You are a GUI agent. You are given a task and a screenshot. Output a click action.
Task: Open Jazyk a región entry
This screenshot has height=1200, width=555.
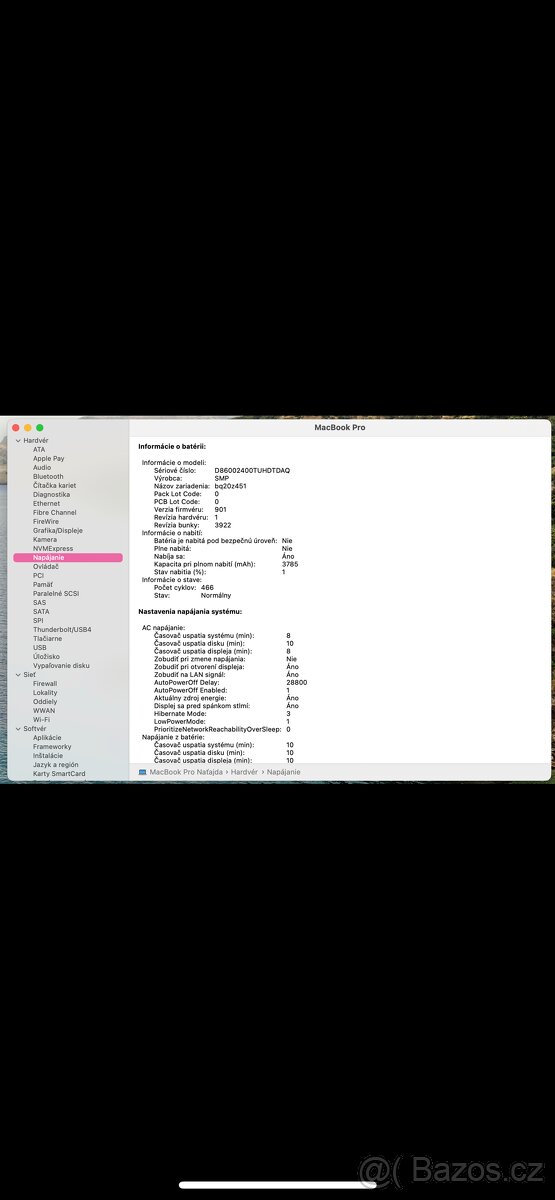click(x=54, y=765)
